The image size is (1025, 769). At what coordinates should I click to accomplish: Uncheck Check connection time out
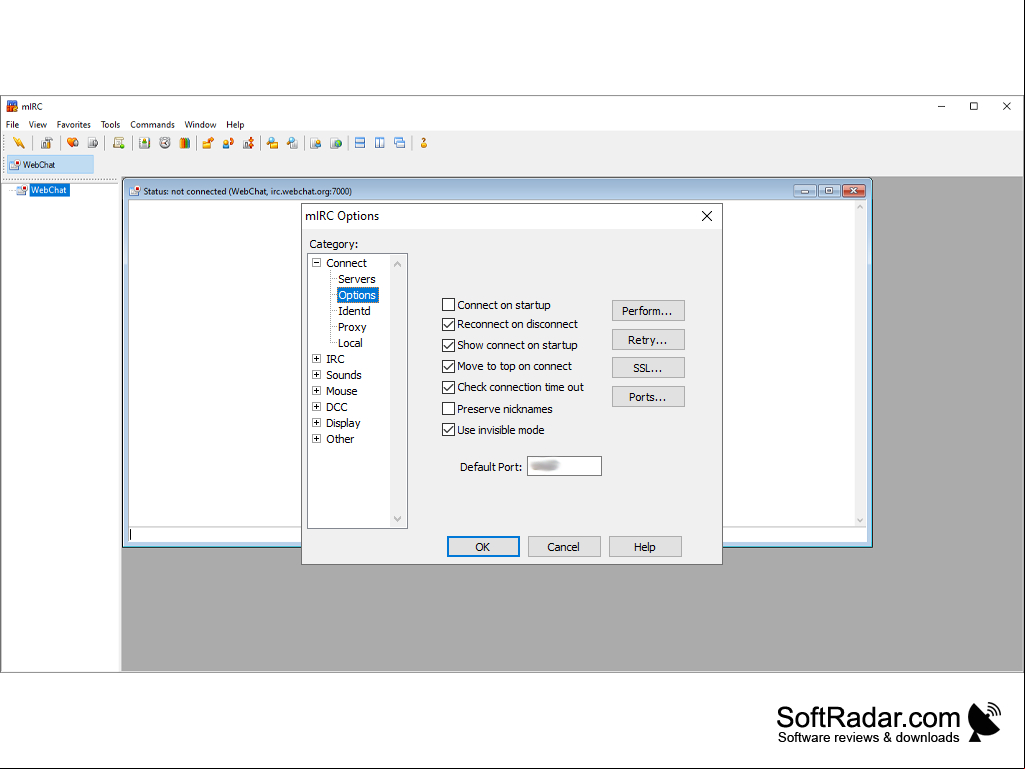point(448,387)
